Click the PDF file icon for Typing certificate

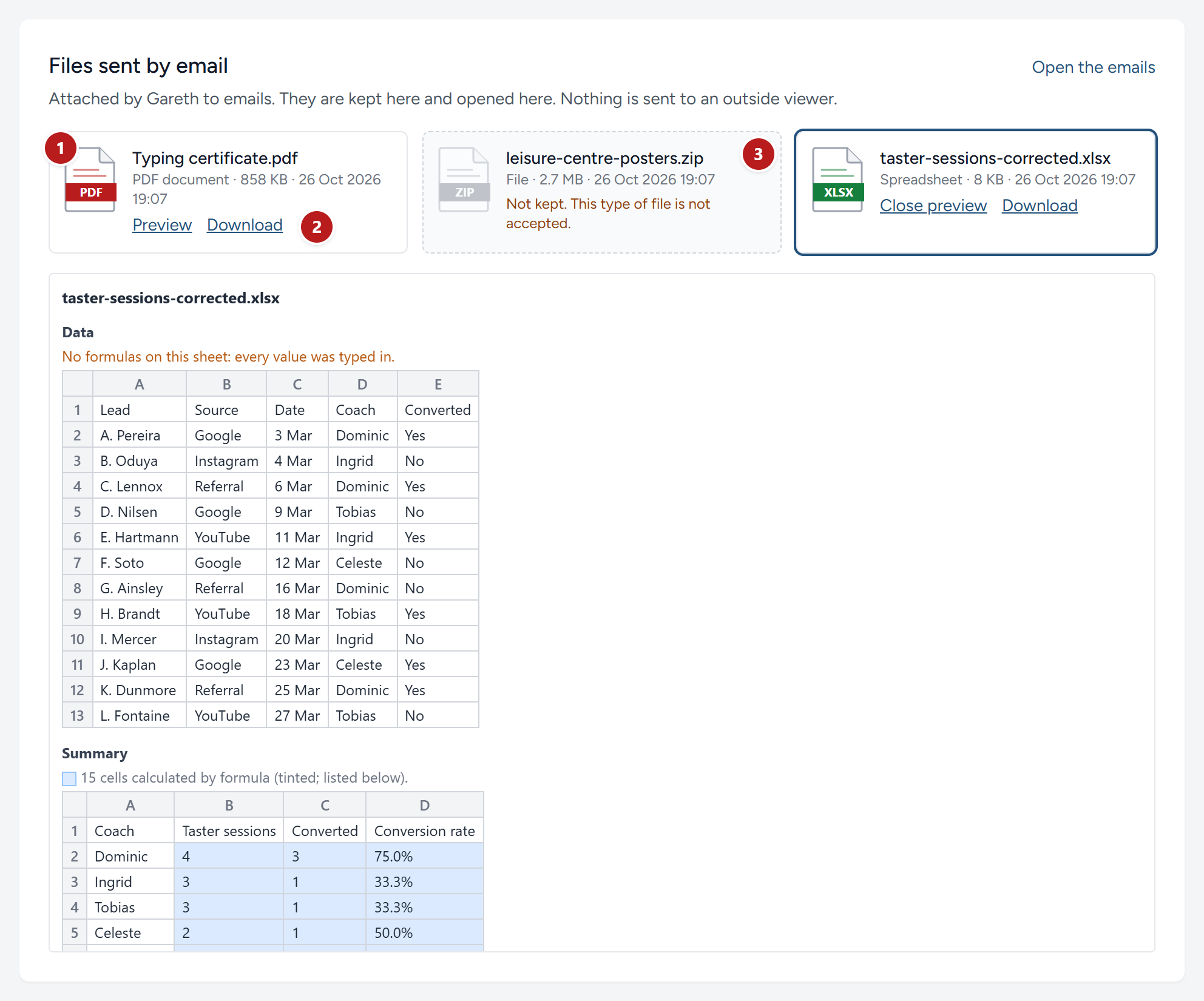(90, 180)
